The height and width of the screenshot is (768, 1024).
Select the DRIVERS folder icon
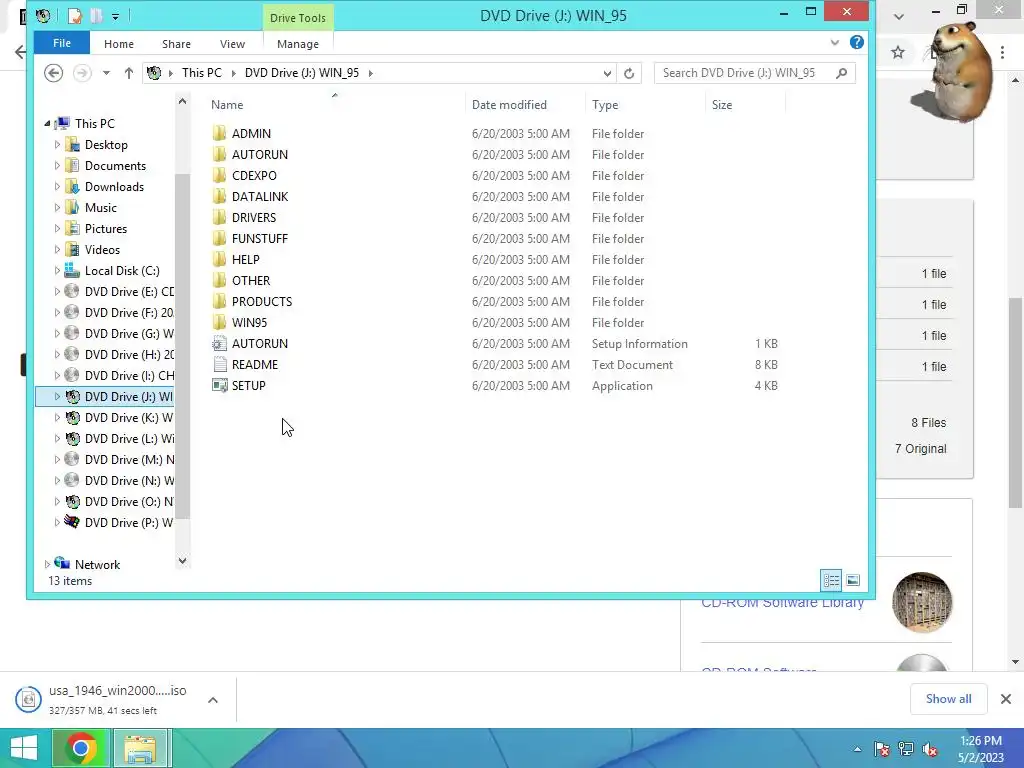pyautogui.click(x=219, y=217)
